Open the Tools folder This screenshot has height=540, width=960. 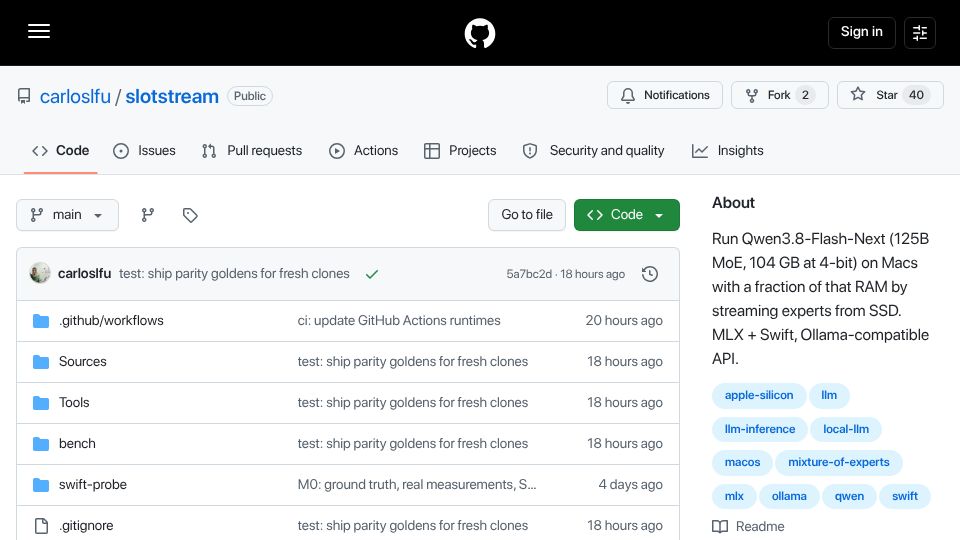tap(74, 402)
